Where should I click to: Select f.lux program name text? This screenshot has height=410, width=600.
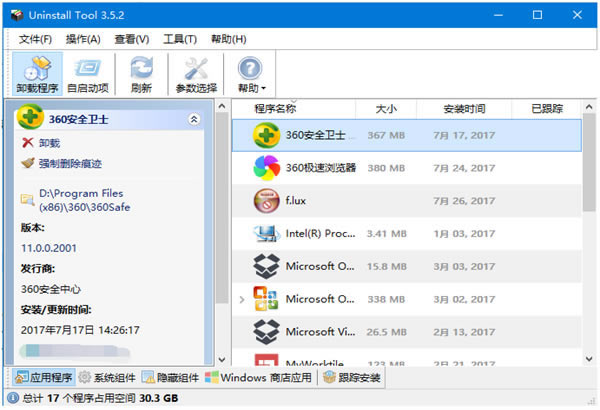click(x=296, y=201)
